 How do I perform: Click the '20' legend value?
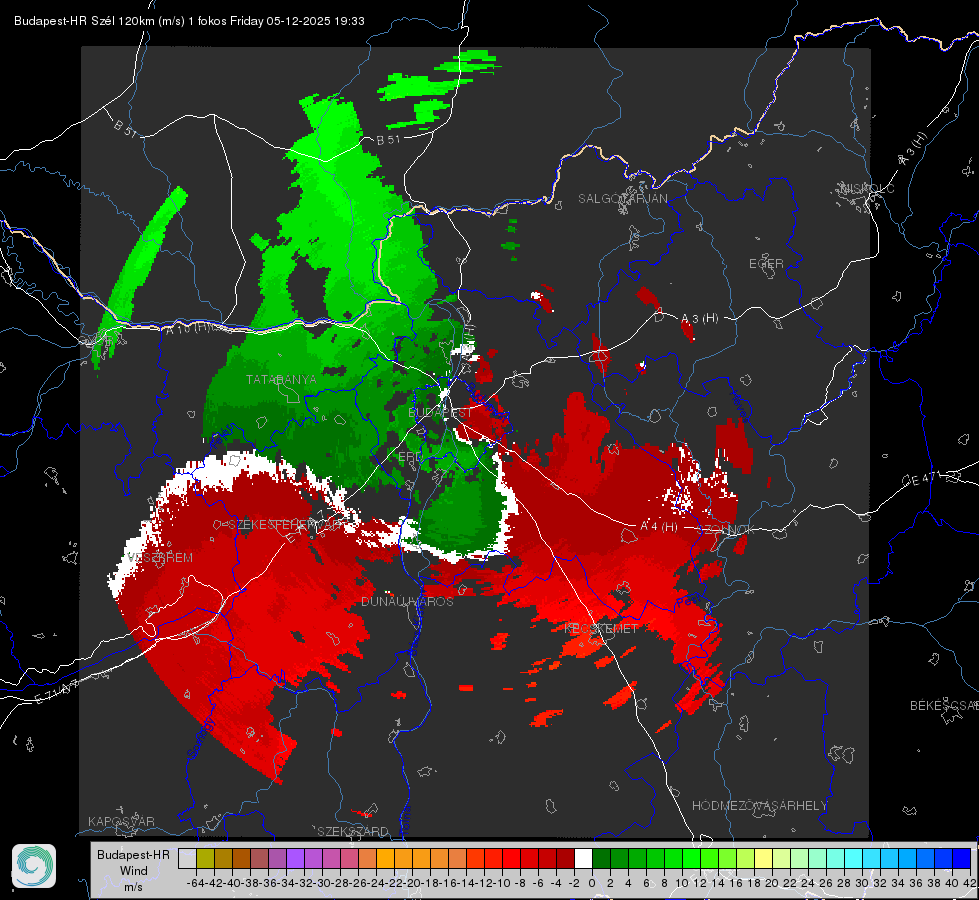[772, 883]
